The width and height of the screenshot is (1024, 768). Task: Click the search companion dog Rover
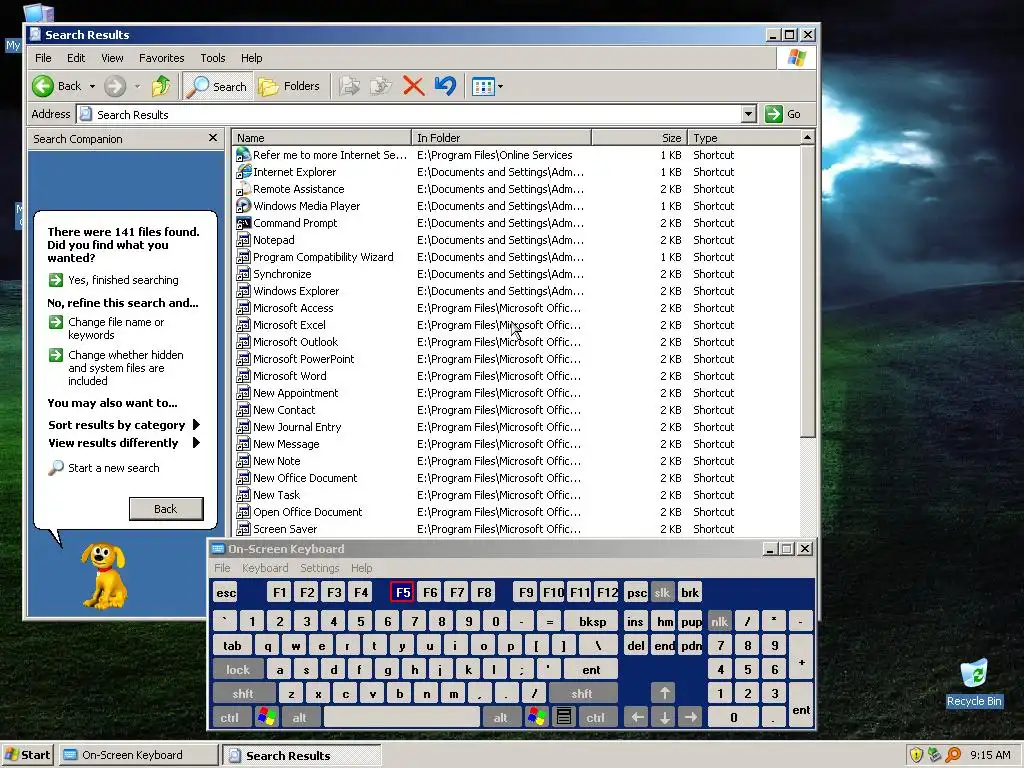103,576
